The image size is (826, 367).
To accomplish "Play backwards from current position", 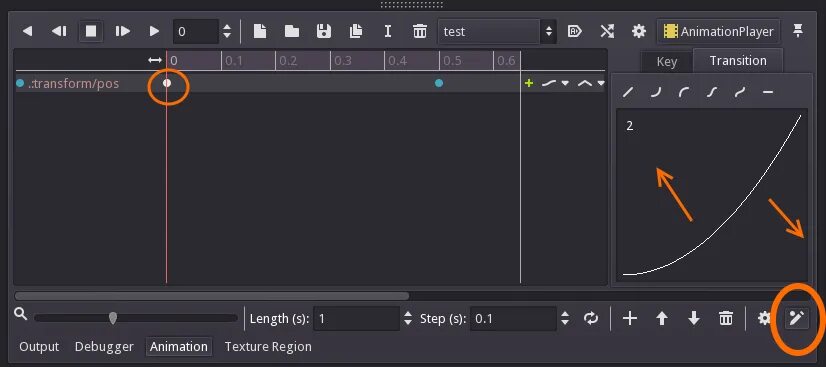I will [27, 32].
